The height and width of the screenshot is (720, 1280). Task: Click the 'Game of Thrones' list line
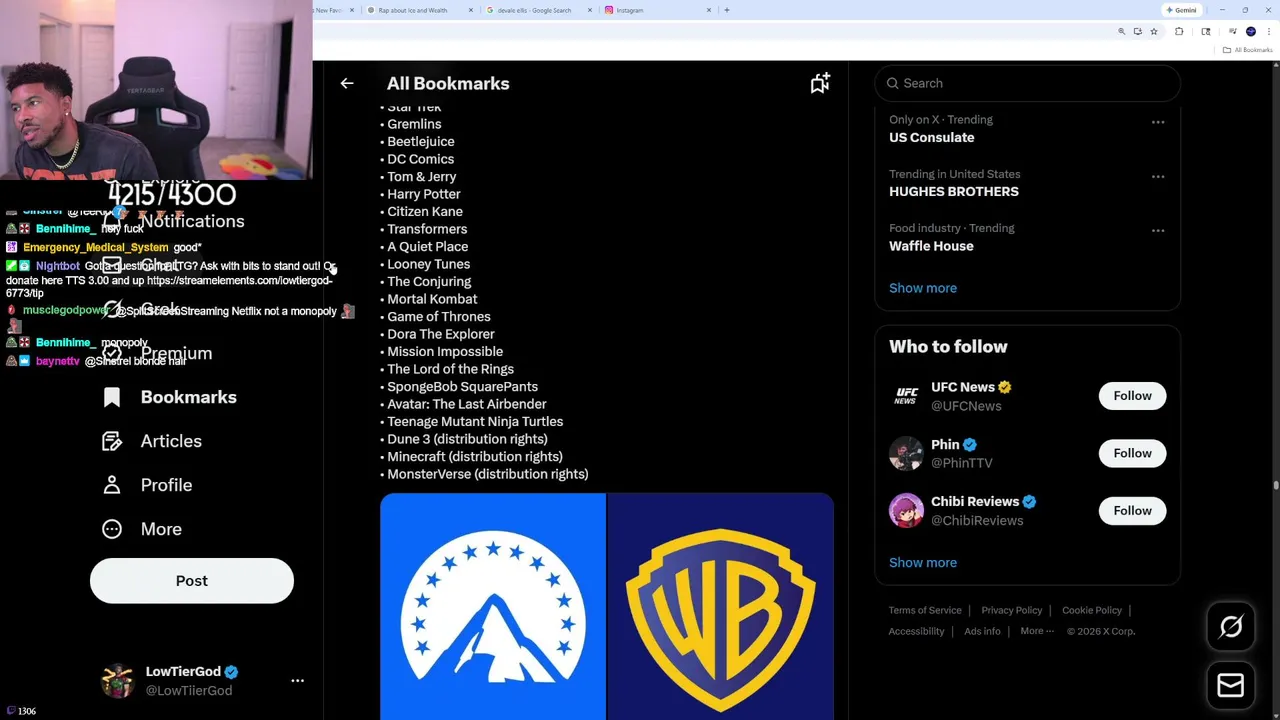coord(435,317)
